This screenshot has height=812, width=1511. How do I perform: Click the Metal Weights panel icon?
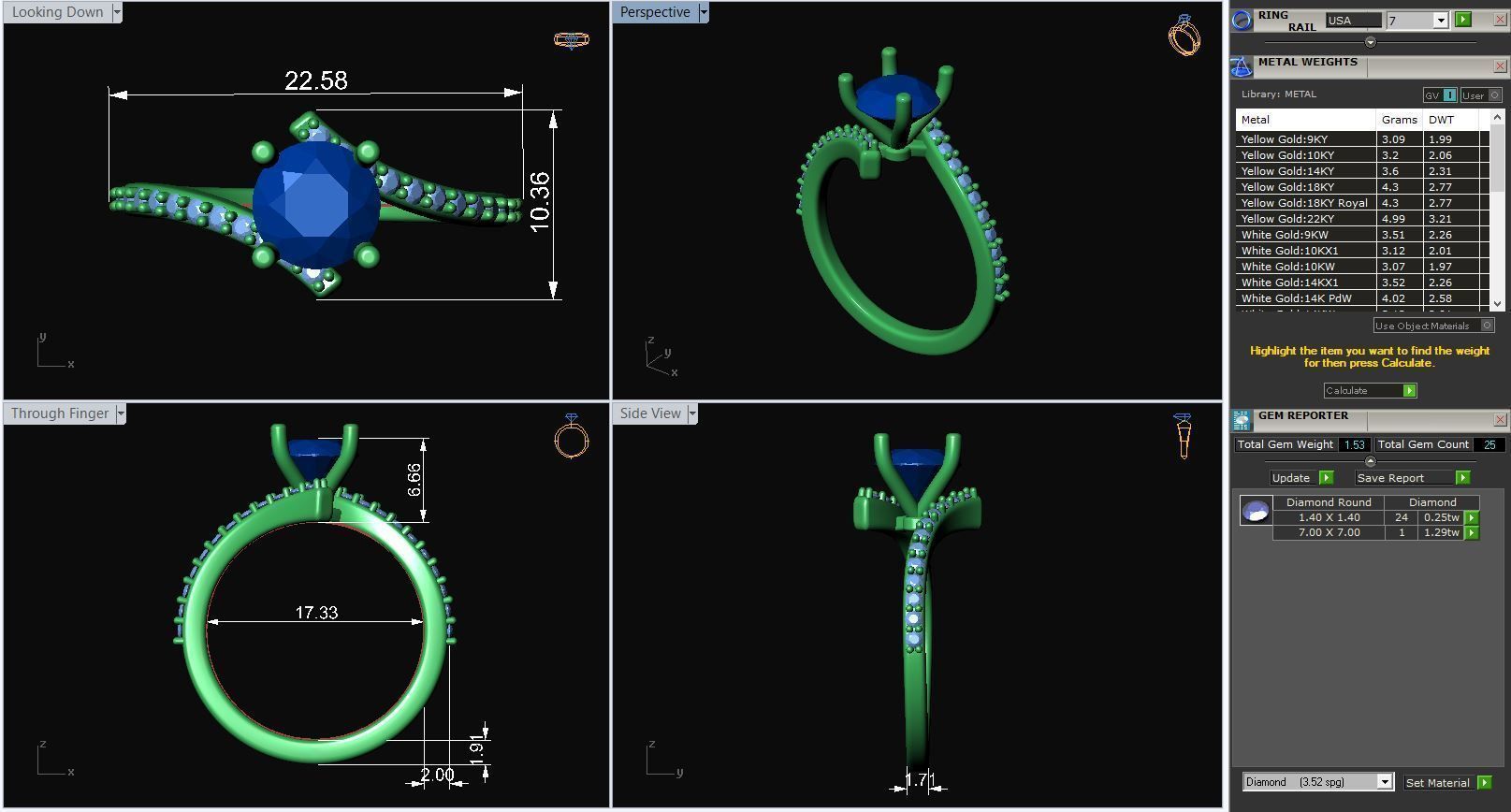(x=1242, y=67)
